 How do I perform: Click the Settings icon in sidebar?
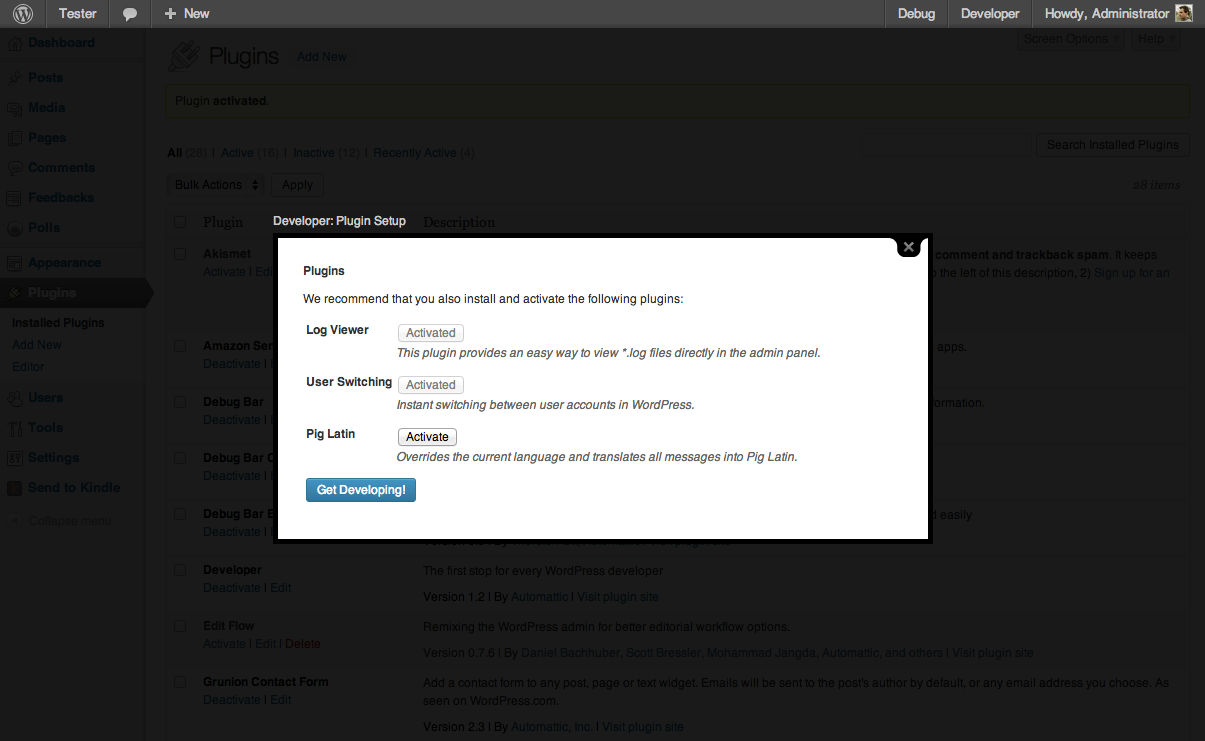click(15, 458)
